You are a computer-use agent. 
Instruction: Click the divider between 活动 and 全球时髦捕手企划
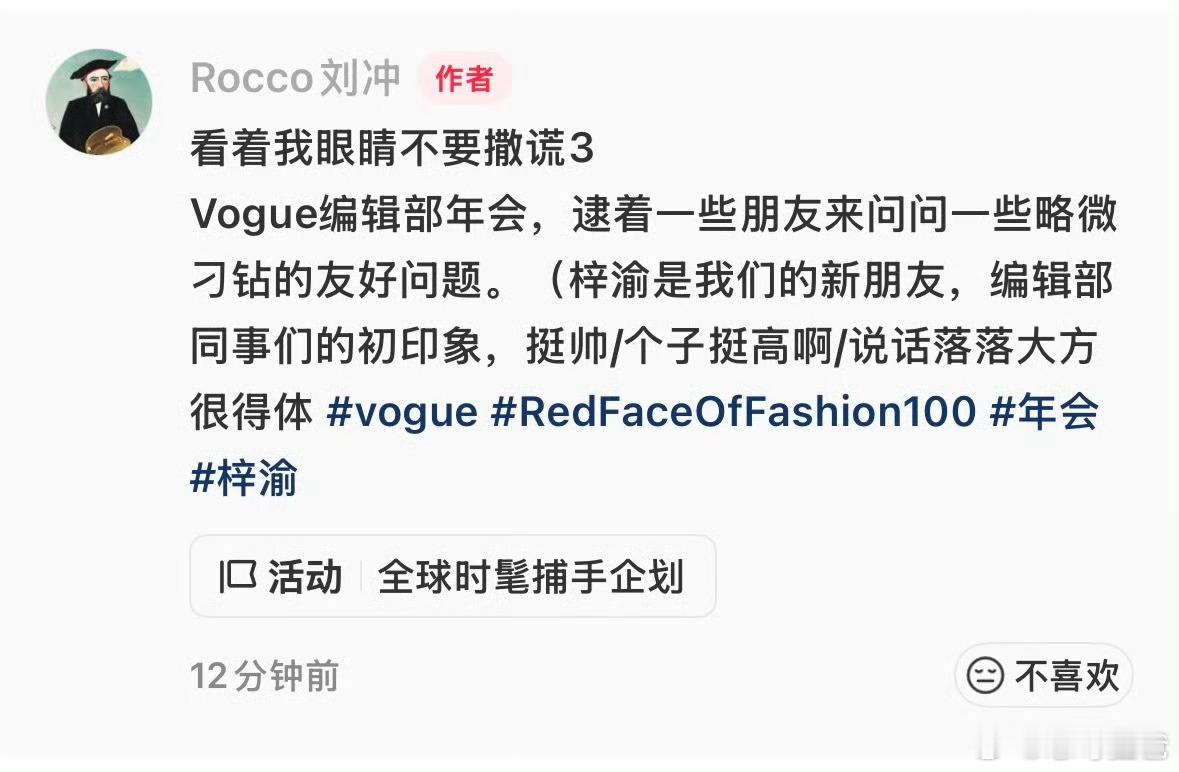tap(361, 577)
